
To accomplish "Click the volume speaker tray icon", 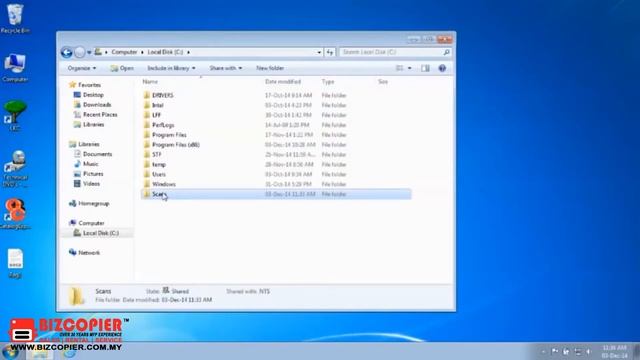I will tap(589, 351).
